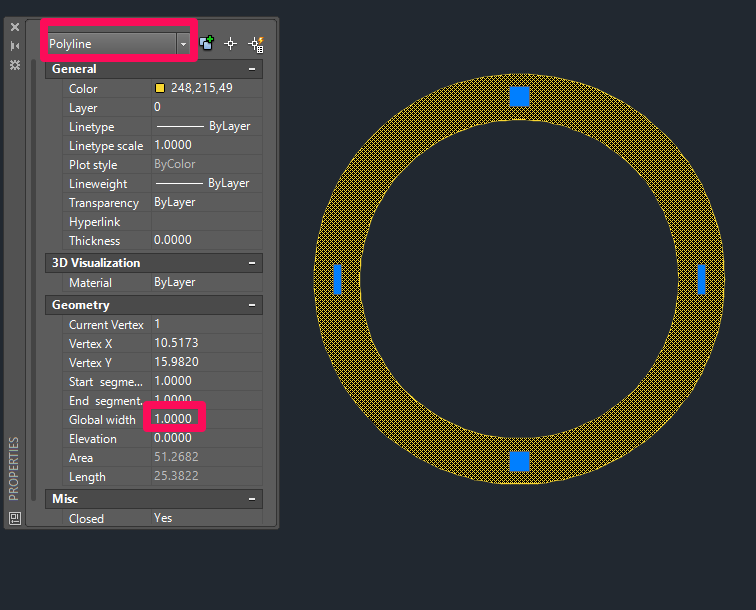Edit the Global width value field
This screenshot has height=610, width=756.
pos(207,419)
